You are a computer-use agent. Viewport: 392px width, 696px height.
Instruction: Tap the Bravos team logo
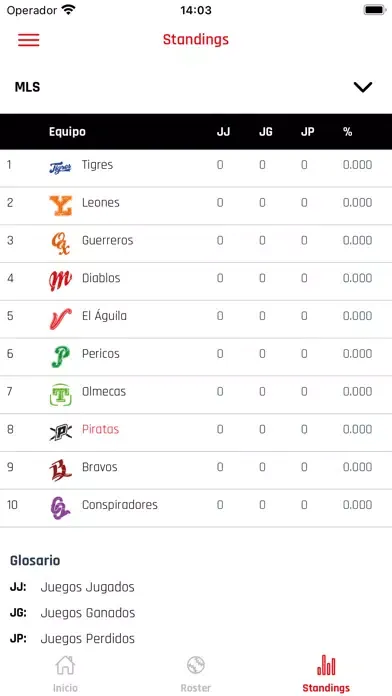tap(60, 470)
